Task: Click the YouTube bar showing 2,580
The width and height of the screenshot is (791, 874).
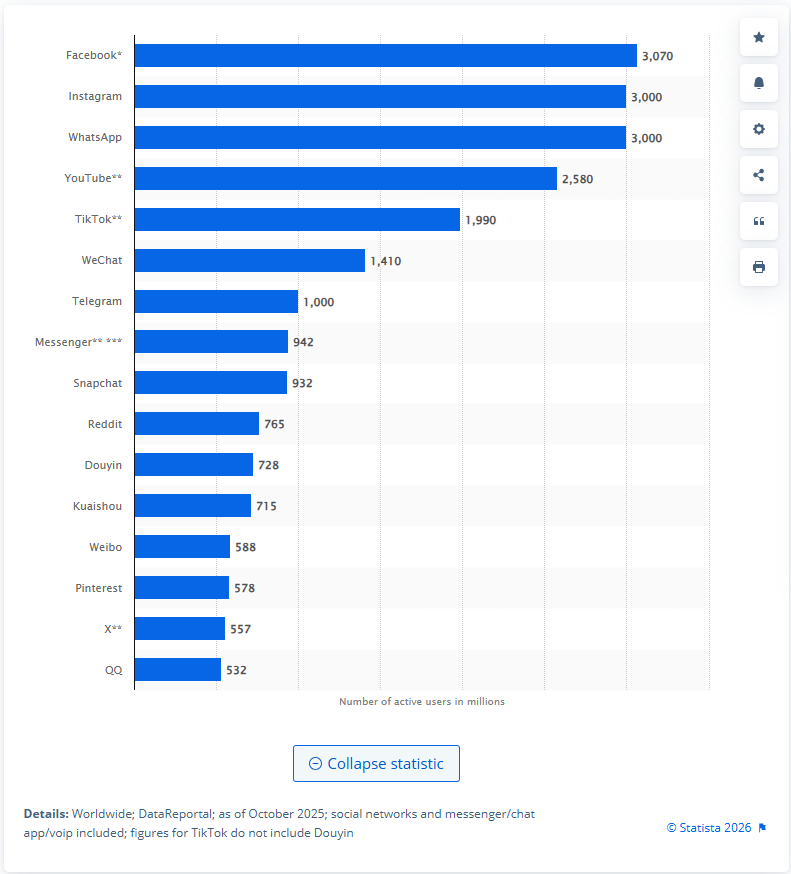Action: point(345,178)
